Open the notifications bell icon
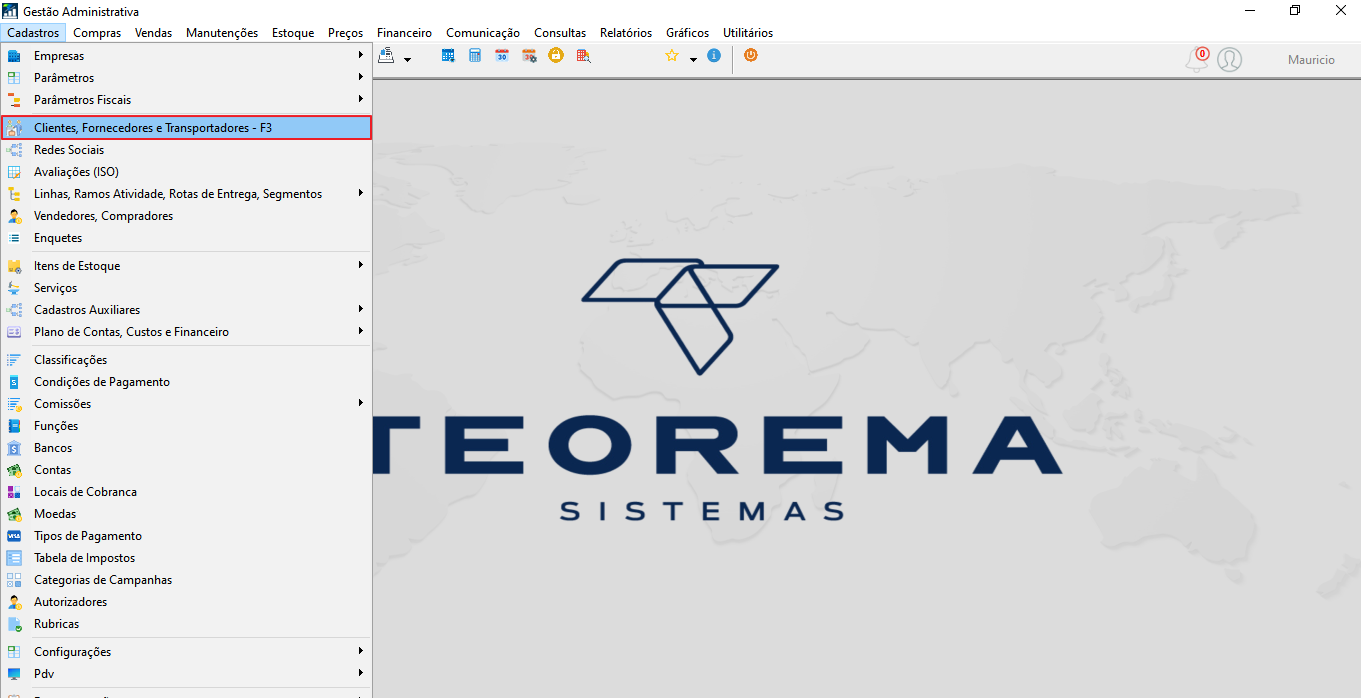Viewport: 1361px width, 698px height. [x=1196, y=60]
